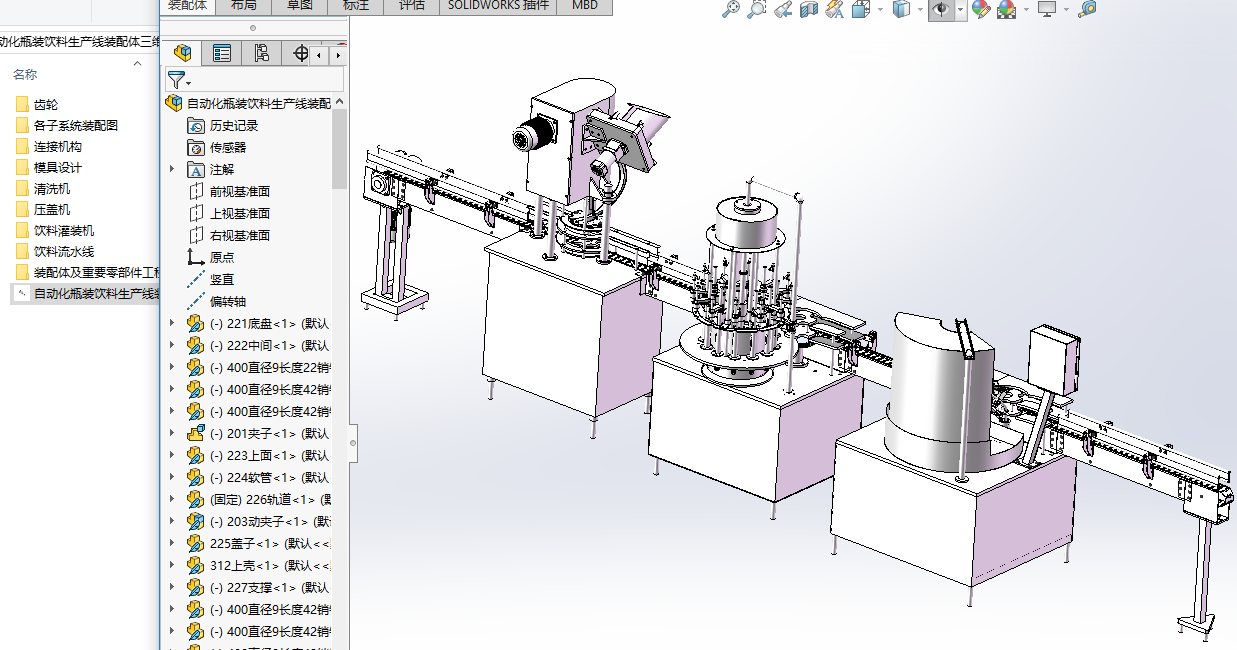This screenshot has width=1237, height=650.
Task: Open the 饮料灌装机 folder
Action: (64, 230)
